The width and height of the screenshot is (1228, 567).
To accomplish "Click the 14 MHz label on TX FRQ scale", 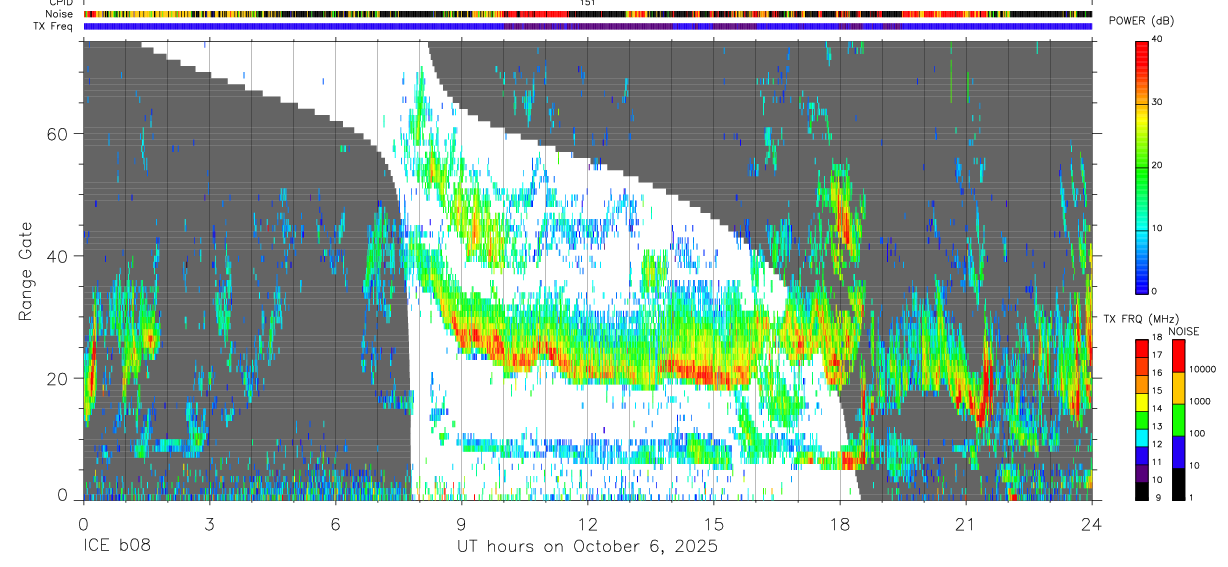I will 1157,408.
